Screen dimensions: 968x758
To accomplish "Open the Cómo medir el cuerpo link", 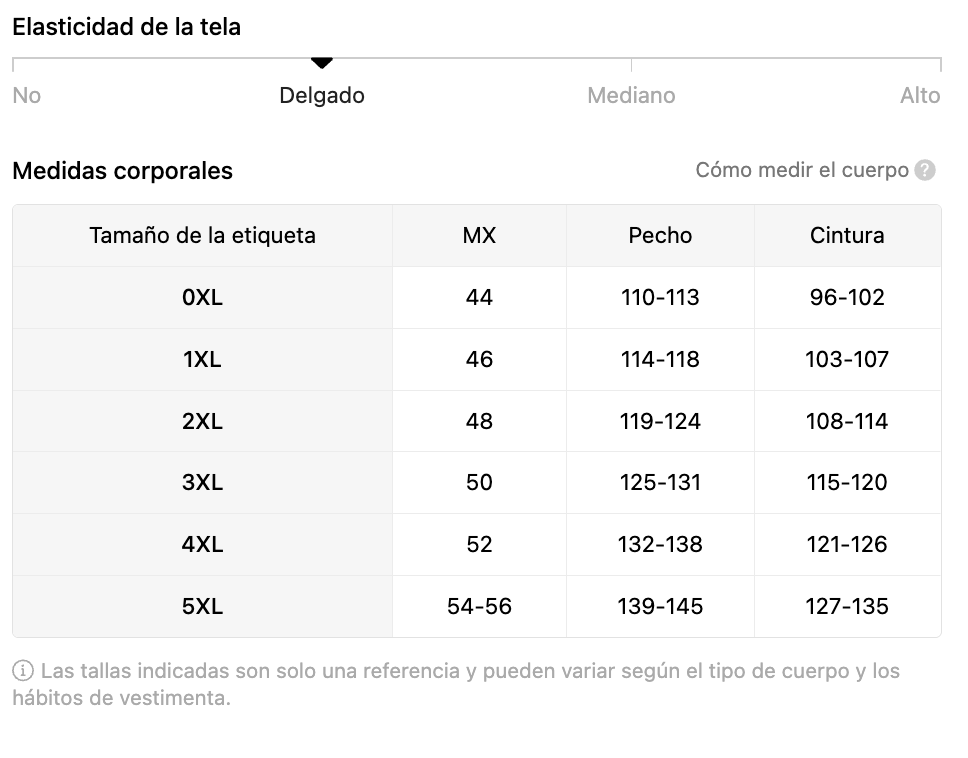I will click(x=802, y=170).
